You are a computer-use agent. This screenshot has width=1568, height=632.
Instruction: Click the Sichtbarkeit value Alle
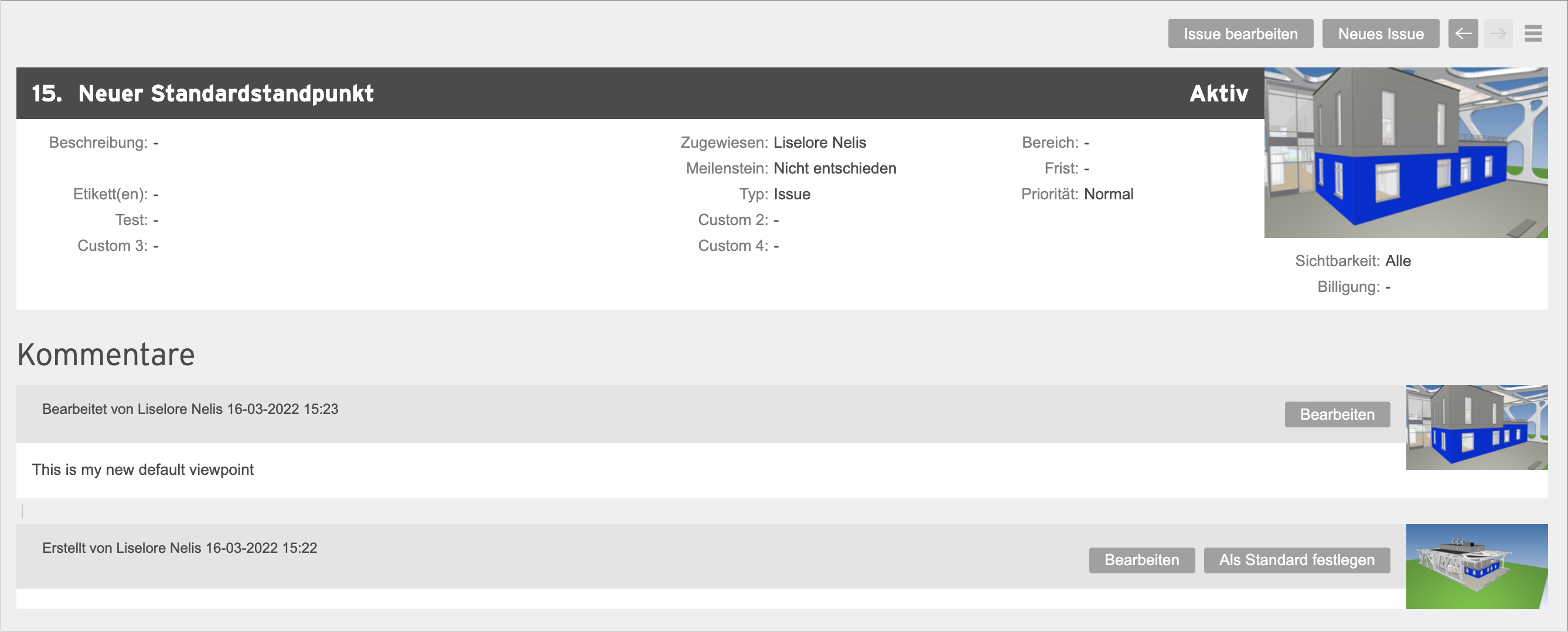(x=1397, y=260)
